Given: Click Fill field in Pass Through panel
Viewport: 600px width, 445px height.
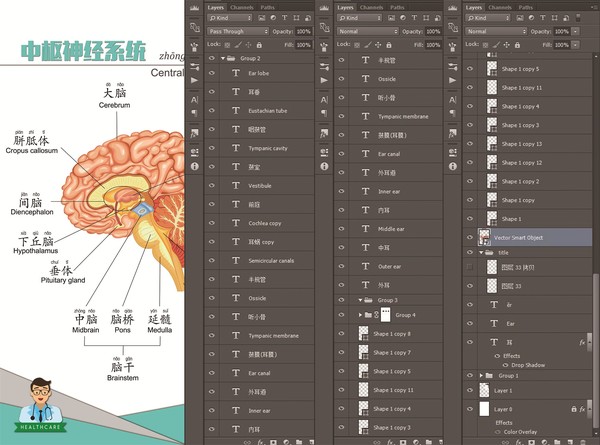Looking at the screenshot, I should 303,45.
